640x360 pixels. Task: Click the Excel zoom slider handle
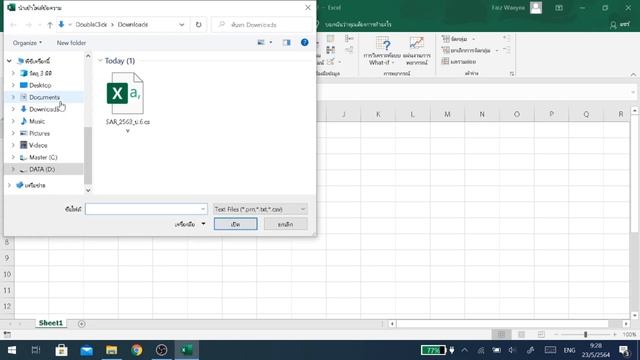[585, 335]
